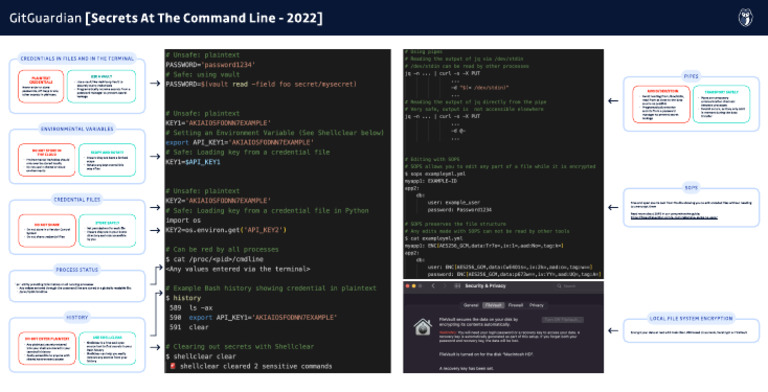This screenshot has width=768, height=392.
Task: Open the grid view in Security & Privacy
Action: (x=457, y=286)
